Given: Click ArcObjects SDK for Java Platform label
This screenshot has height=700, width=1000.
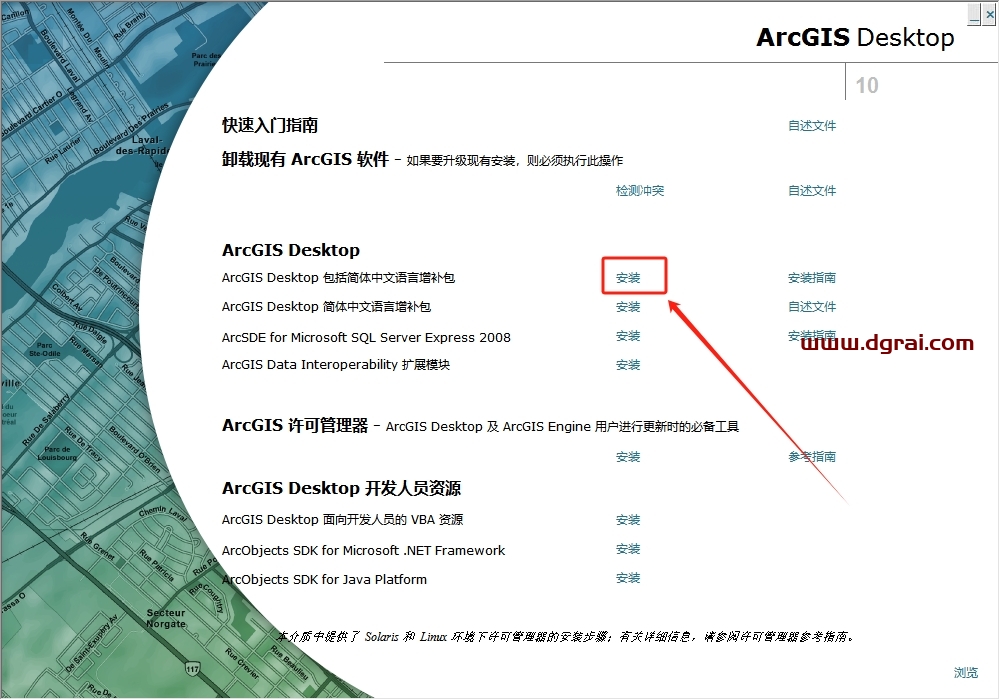Looking at the screenshot, I should click(324, 580).
